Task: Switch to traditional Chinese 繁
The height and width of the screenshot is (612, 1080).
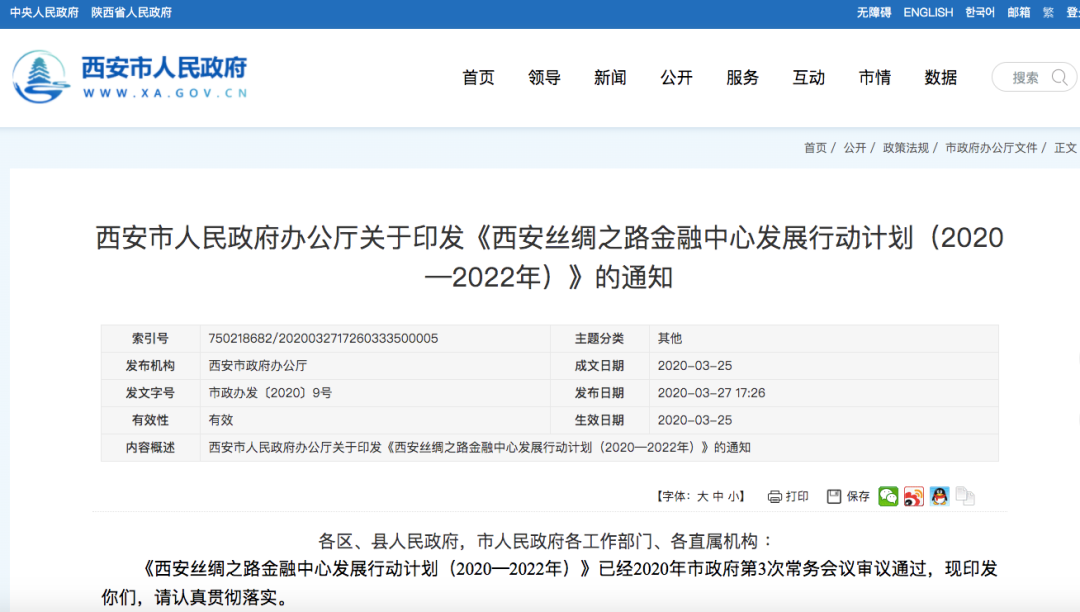Action: [x=1048, y=12]
